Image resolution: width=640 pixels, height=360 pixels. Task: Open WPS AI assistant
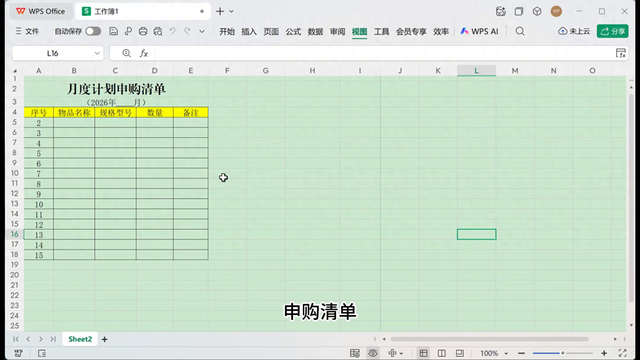click(x=479, y=31)
